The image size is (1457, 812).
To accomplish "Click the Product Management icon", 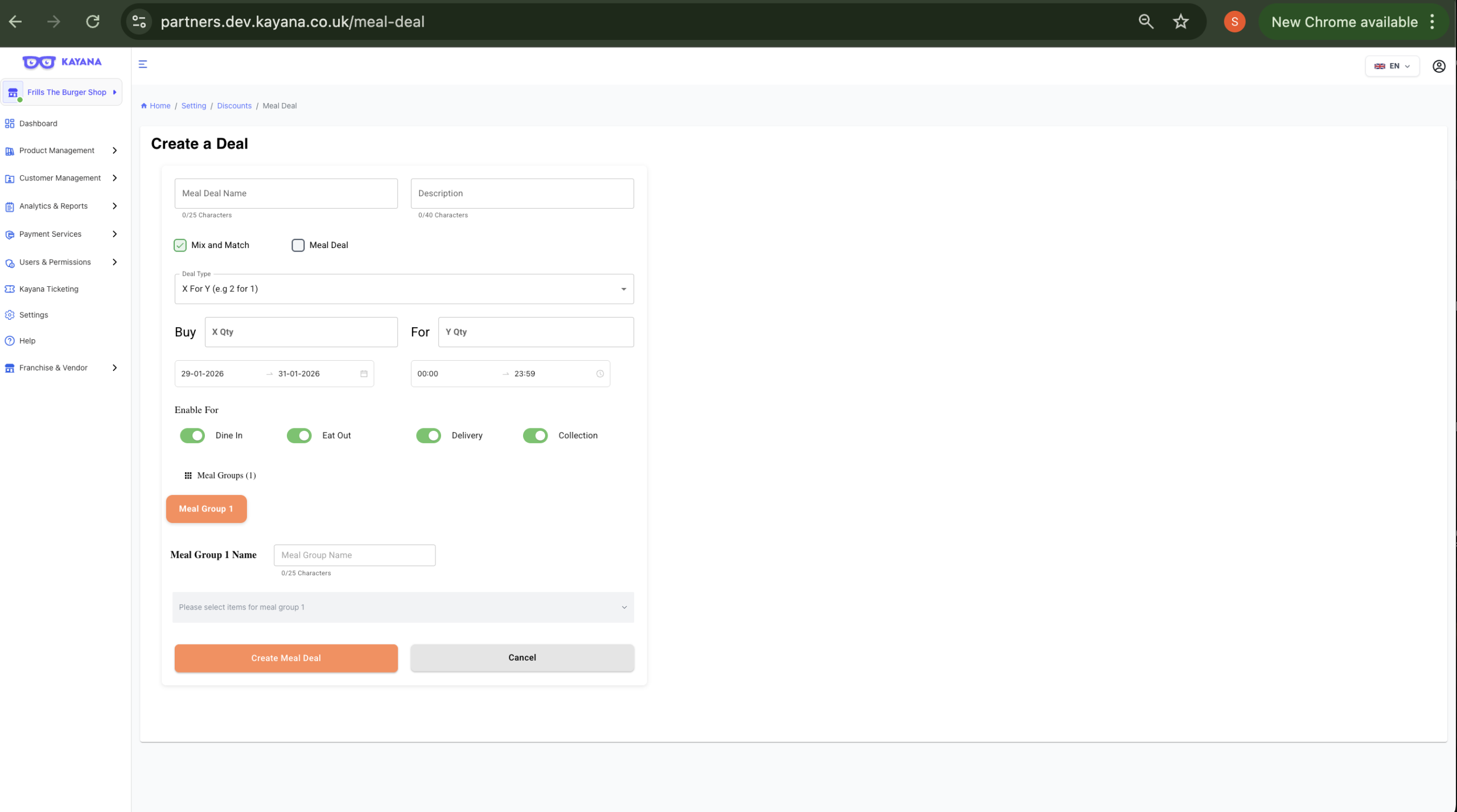I will (x=10, y=151).
